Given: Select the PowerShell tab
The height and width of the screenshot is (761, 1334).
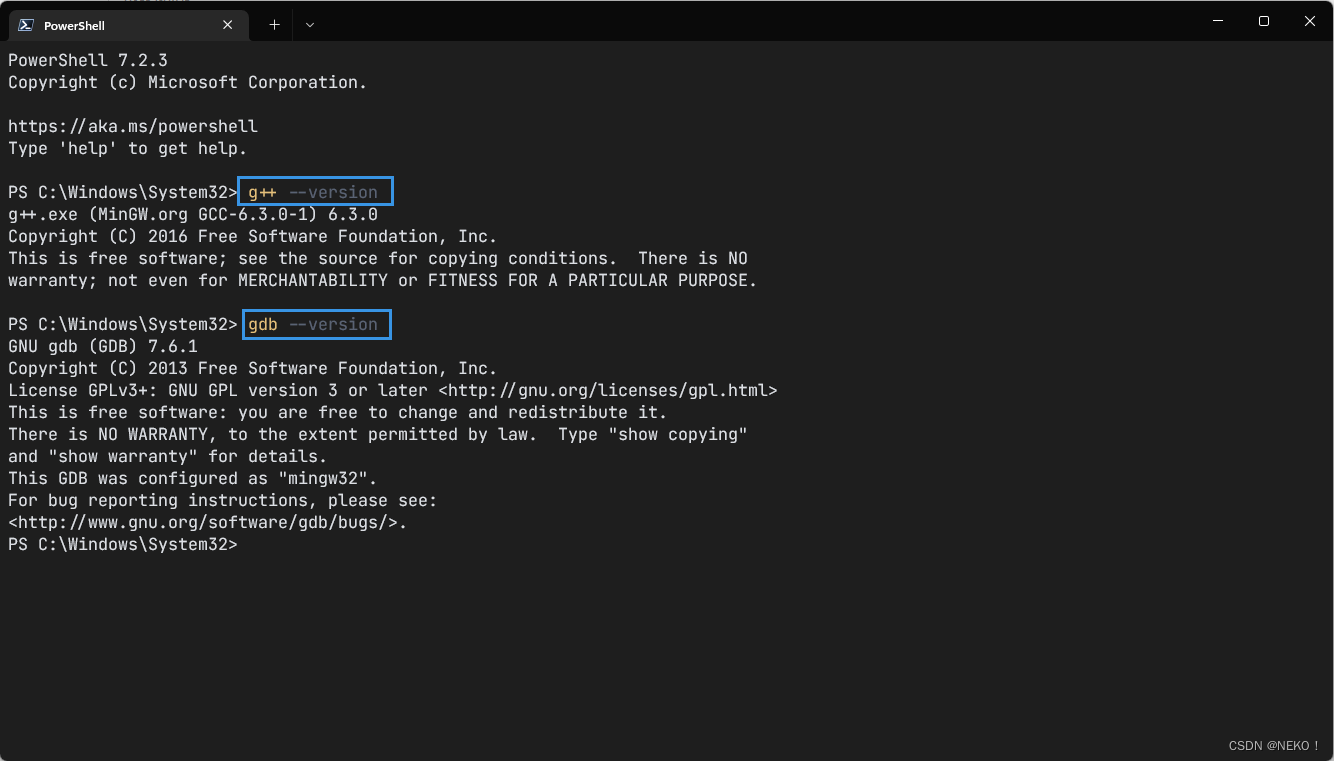Looking at the screenshot, I should (x=128, y=25).
